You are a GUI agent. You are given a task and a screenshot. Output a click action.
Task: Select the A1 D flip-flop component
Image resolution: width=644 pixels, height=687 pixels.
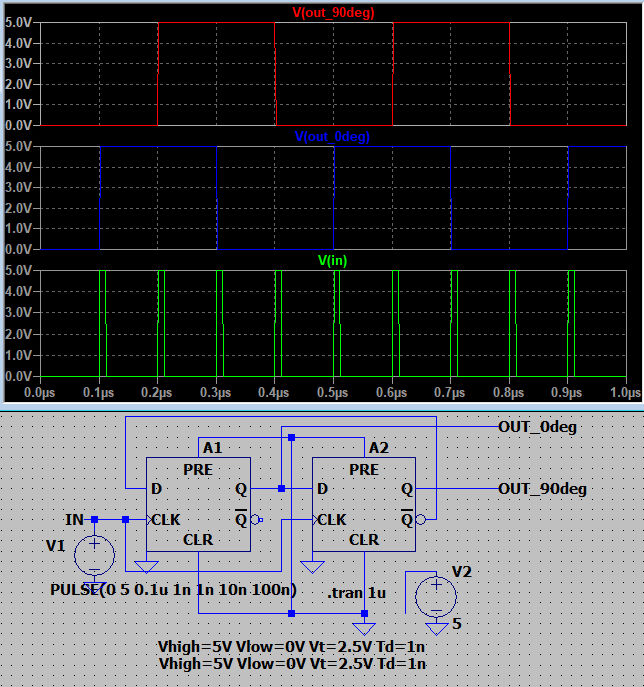coord(198,504)
